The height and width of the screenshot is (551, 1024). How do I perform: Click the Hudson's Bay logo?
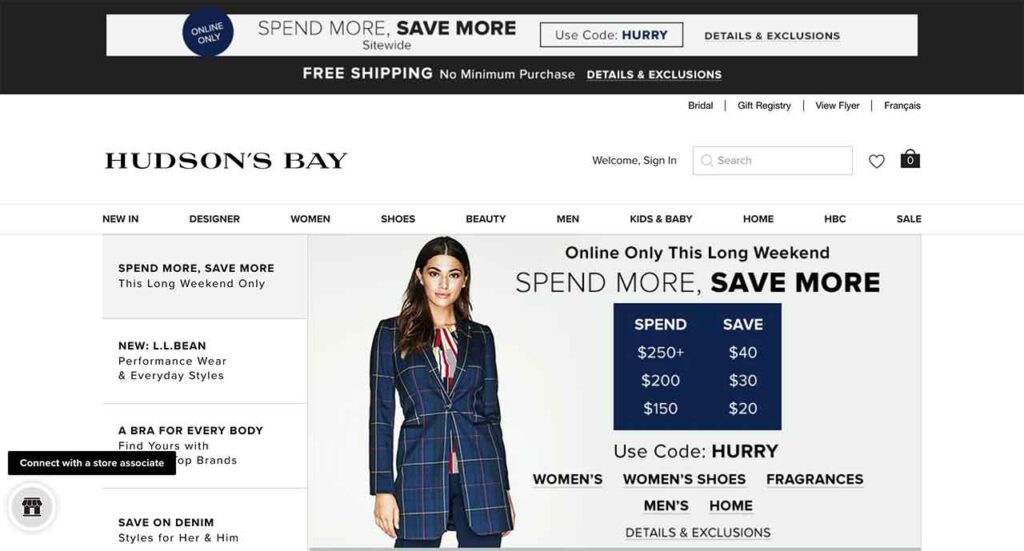(x=226, y=161)
